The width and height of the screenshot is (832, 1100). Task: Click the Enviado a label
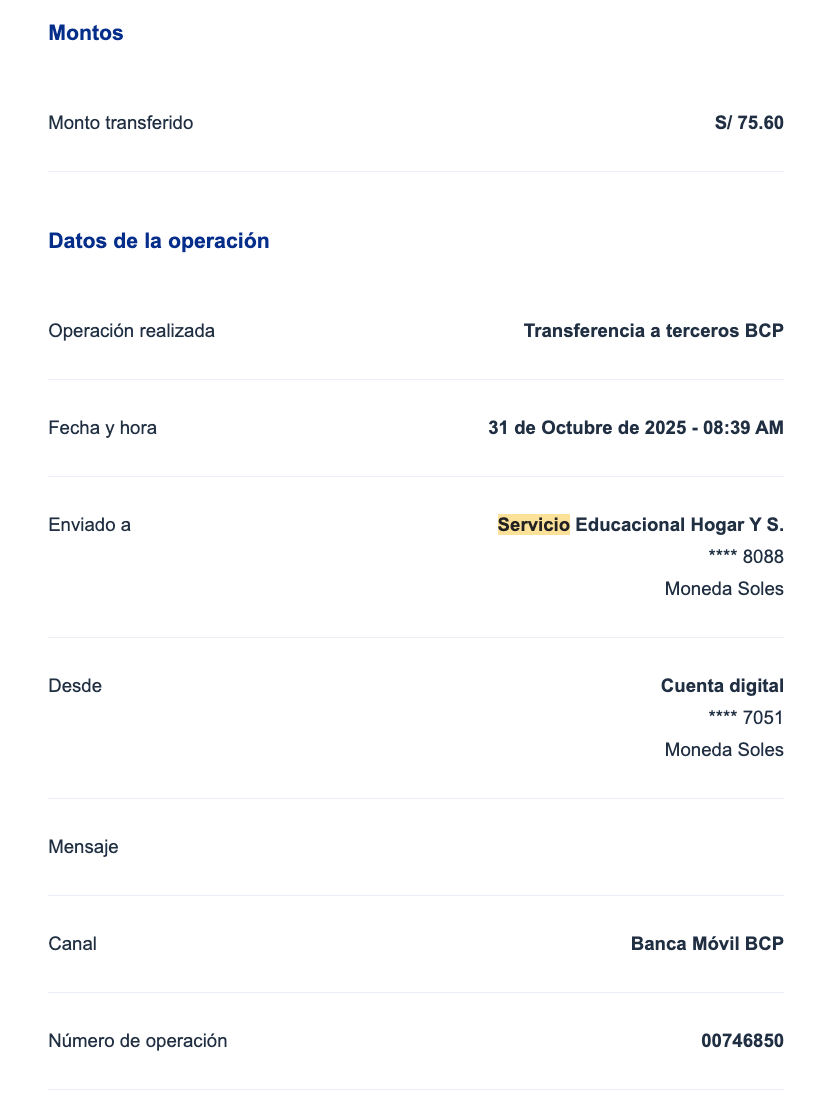89,525
